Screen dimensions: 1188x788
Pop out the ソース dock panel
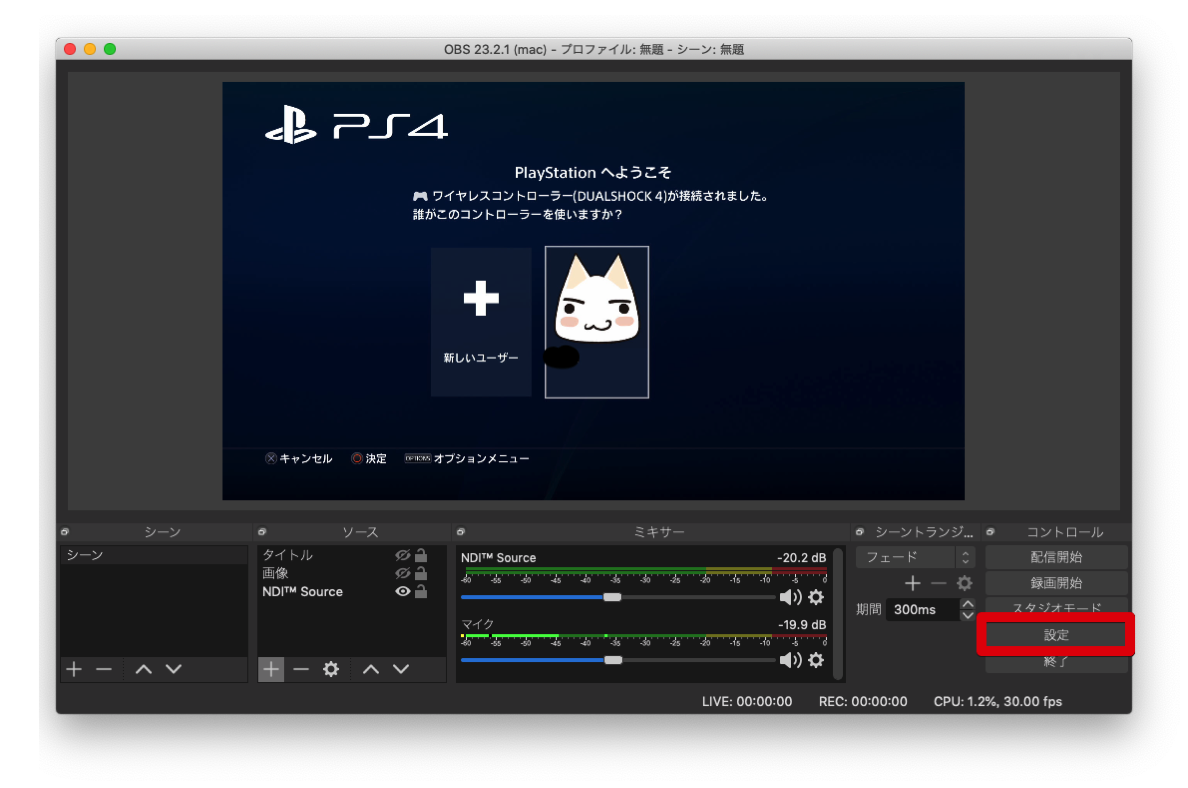(262, 532)
